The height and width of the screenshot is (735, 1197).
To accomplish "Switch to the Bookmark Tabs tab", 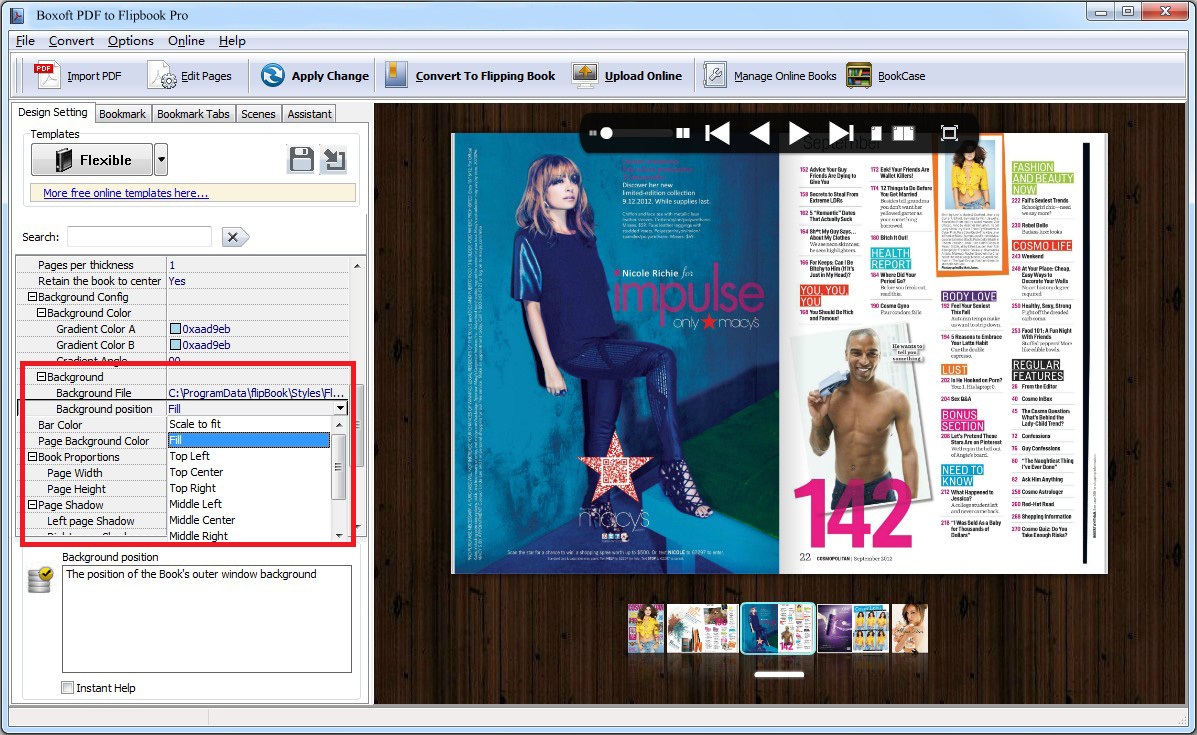I will click(x=193, y=114).
